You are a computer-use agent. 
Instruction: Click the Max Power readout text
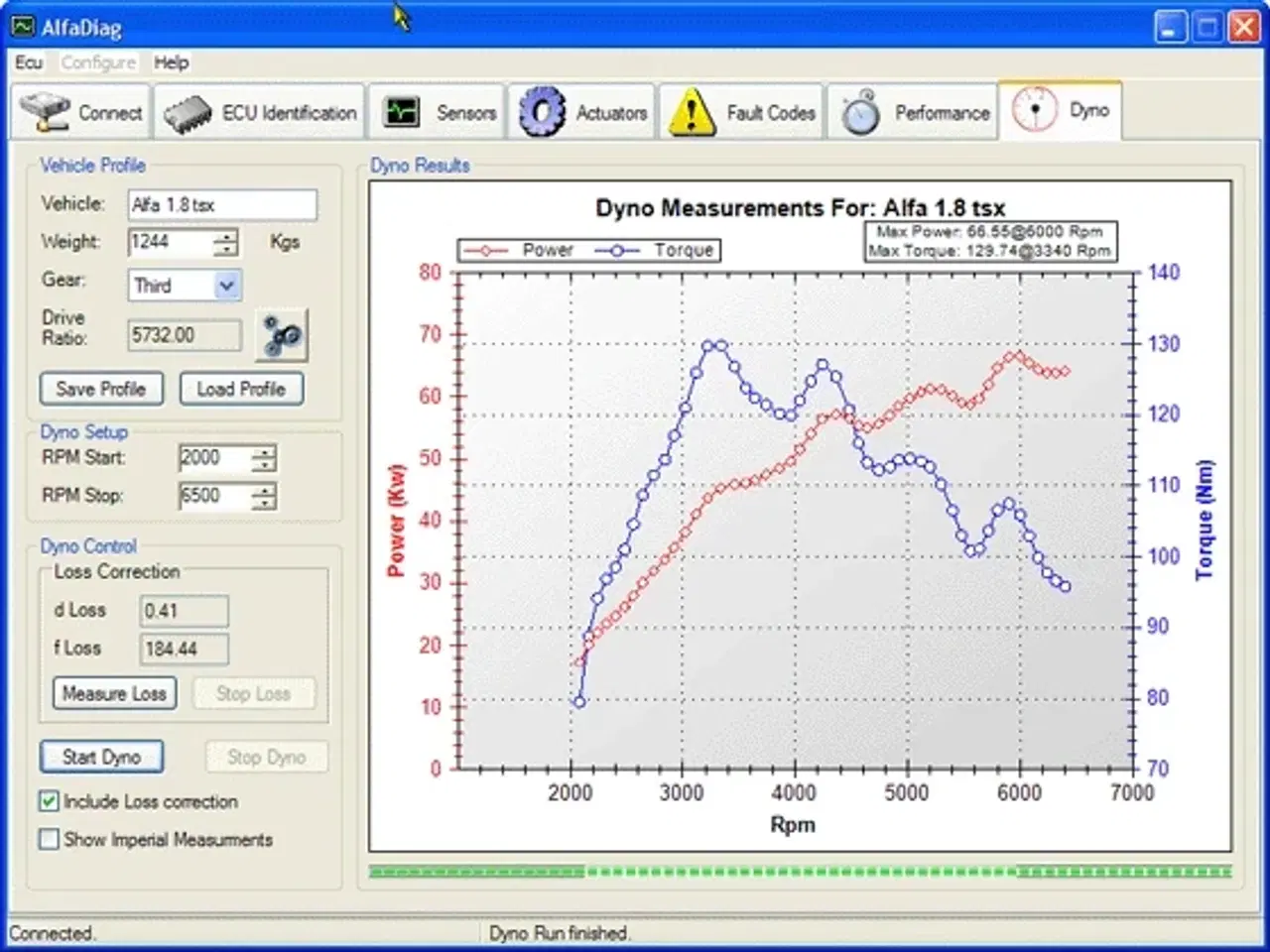[x=989, y=231]
